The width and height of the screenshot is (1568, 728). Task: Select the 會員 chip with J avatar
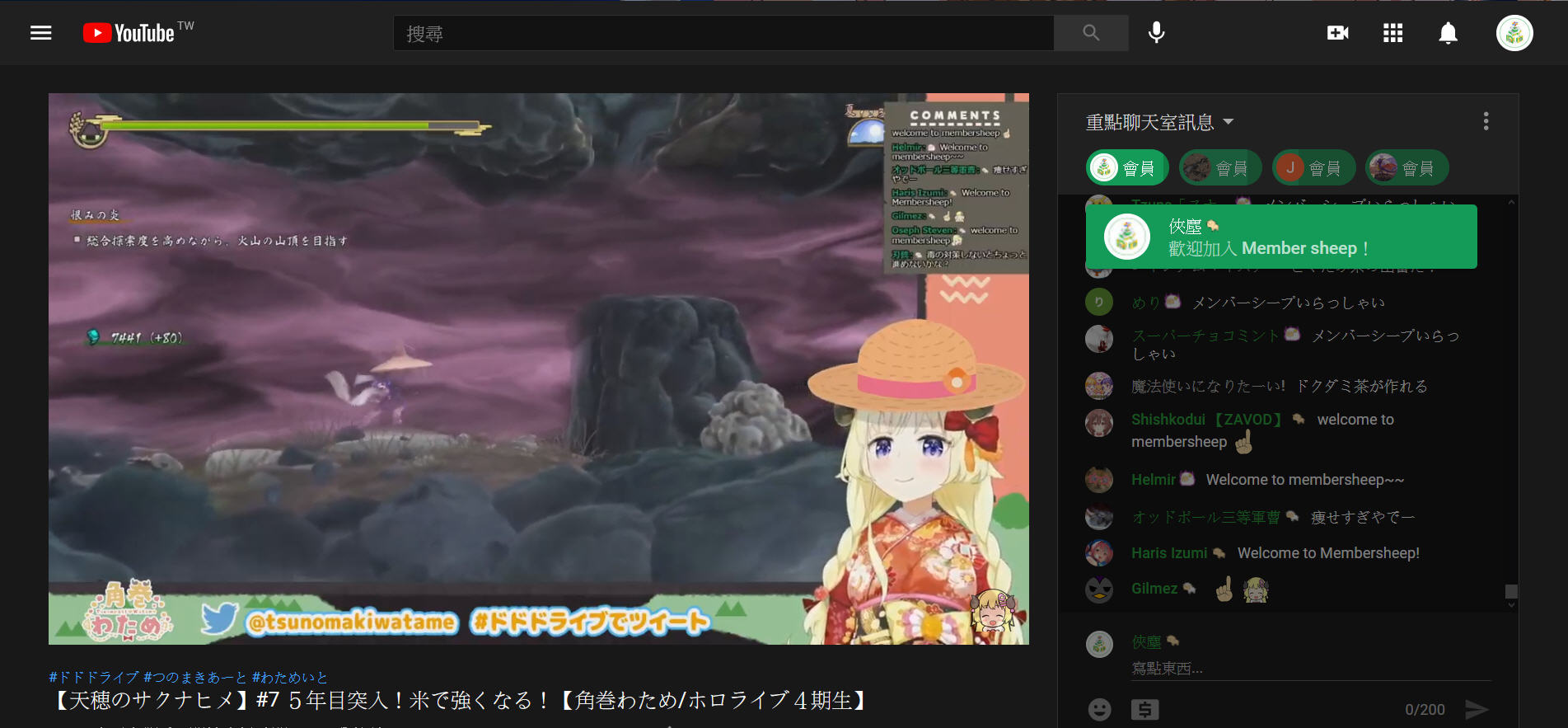point(1313,168)
